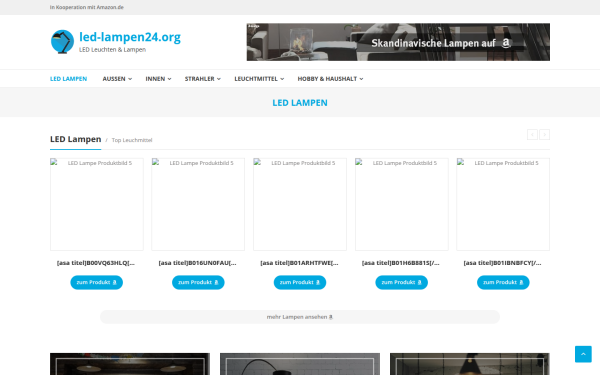The height and width of the screenshot is (375, 600).
Task: Open the middle arc floor lamp image
Action: 300,364
